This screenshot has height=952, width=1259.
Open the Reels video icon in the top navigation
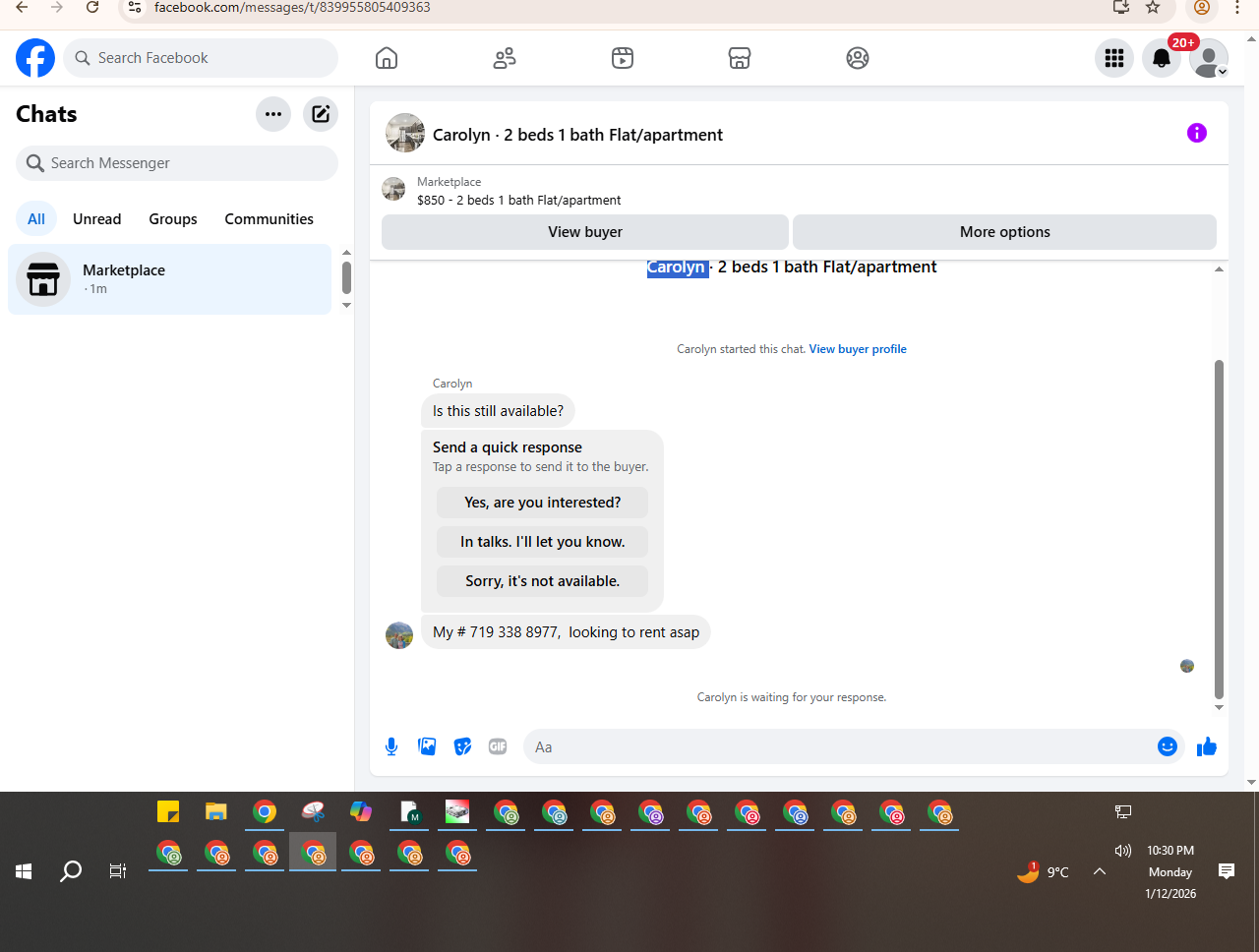pyautogui.click(x=623, y=58)
